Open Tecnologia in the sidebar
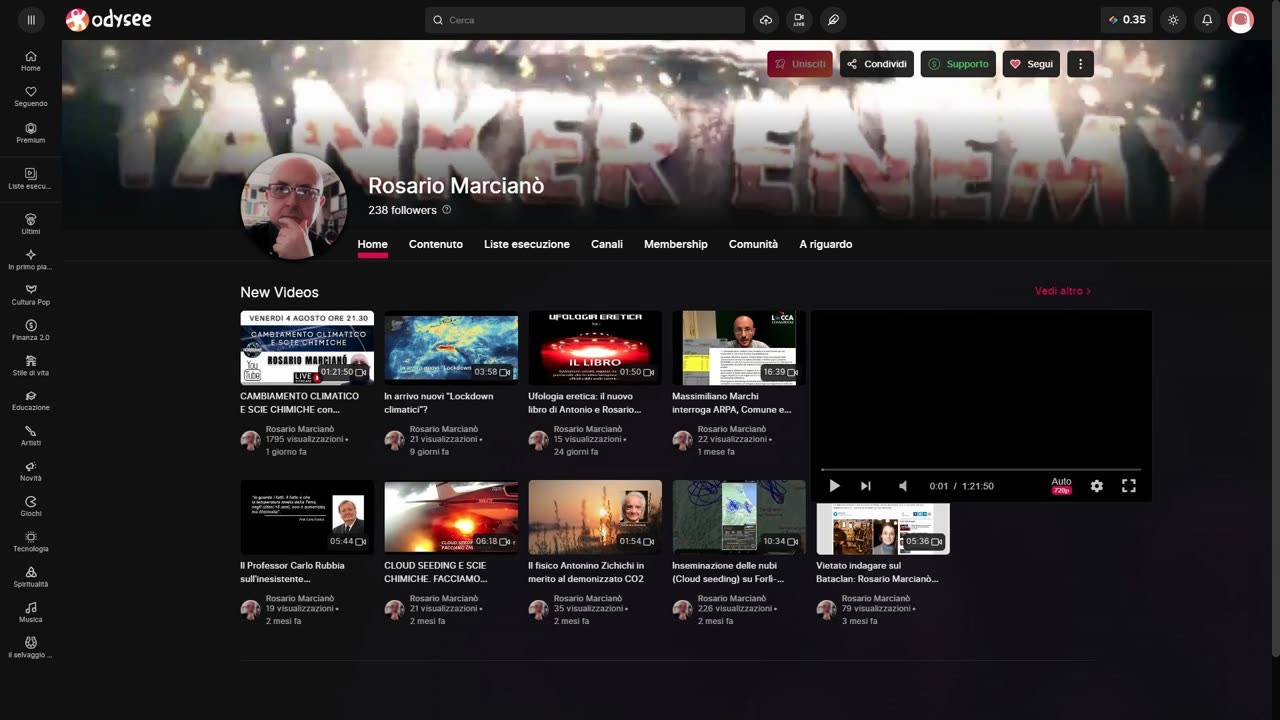 point(31,542)
